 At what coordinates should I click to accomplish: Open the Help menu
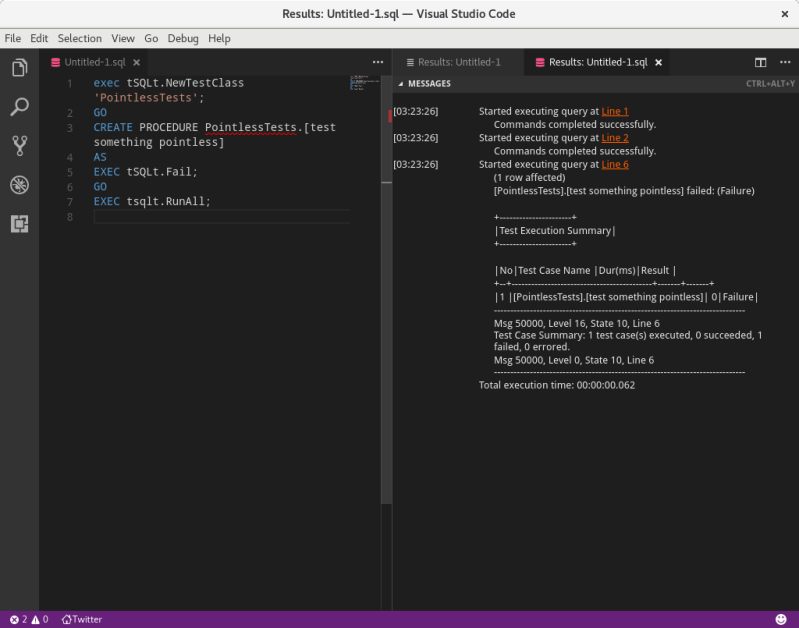pos(219,38)
